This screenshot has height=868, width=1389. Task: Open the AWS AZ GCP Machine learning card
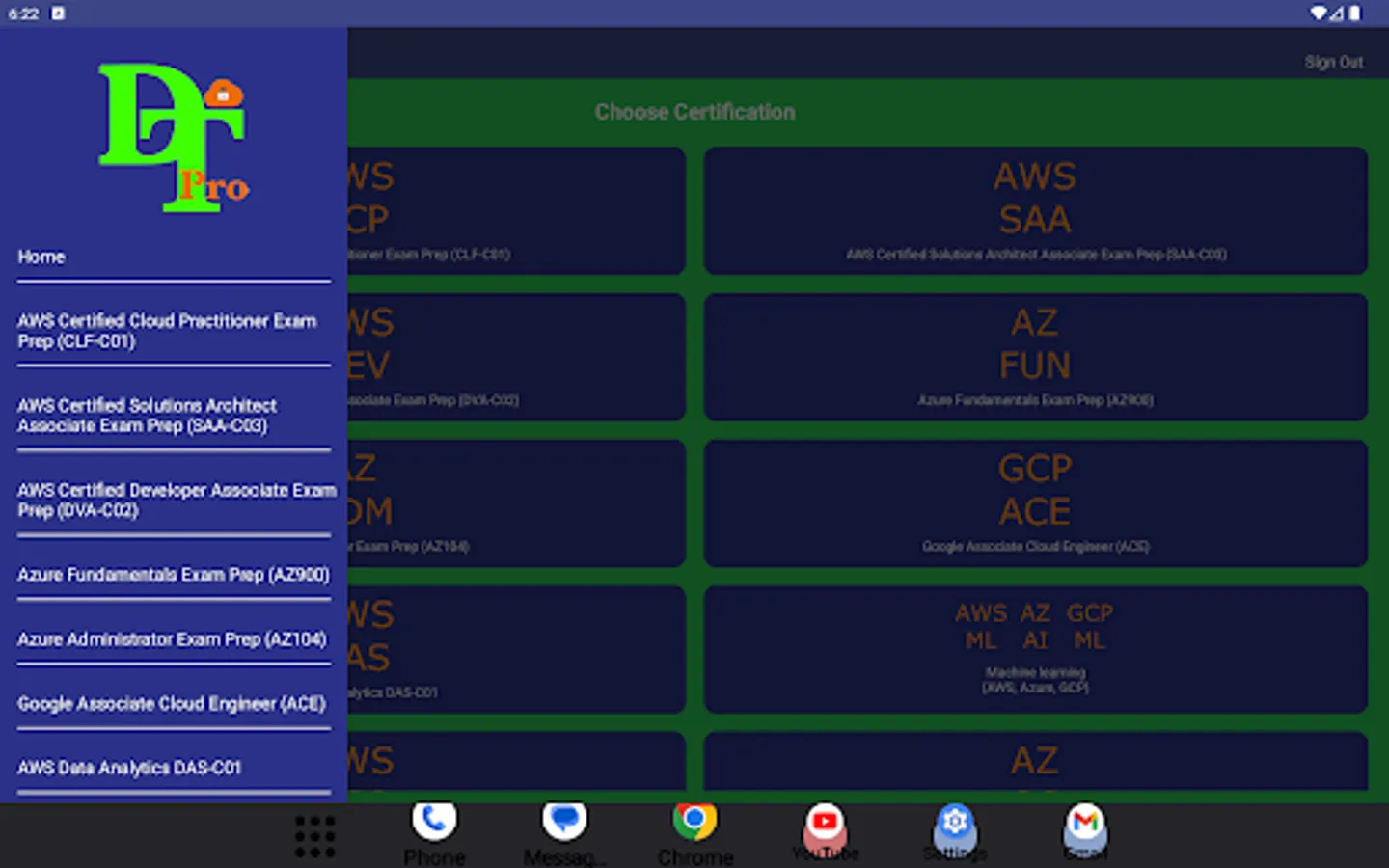[x=1035, y=649]
